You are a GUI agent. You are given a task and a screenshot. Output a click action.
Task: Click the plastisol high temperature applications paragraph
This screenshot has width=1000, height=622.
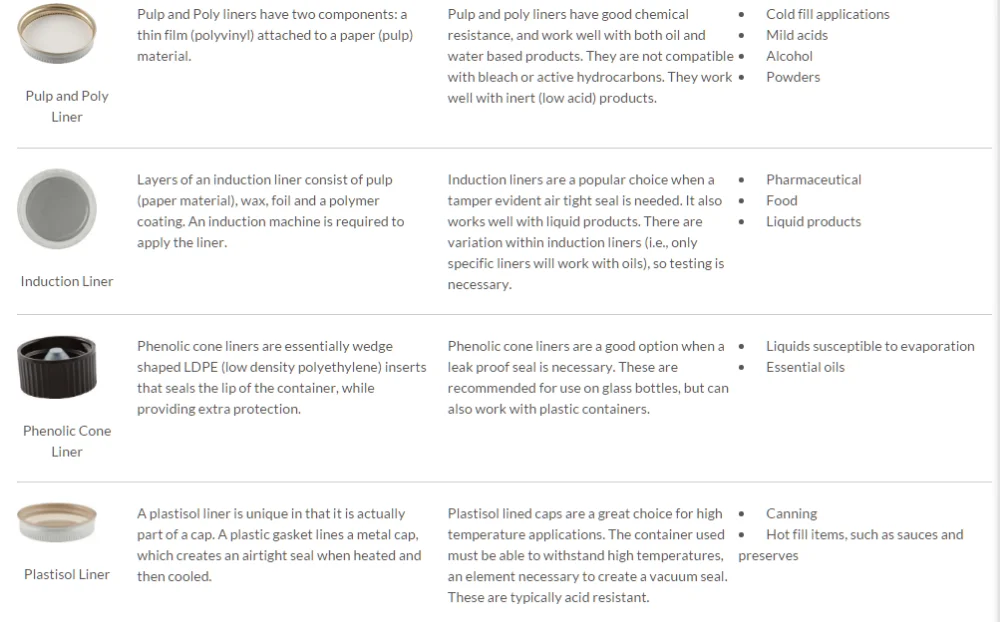(588, 555)
